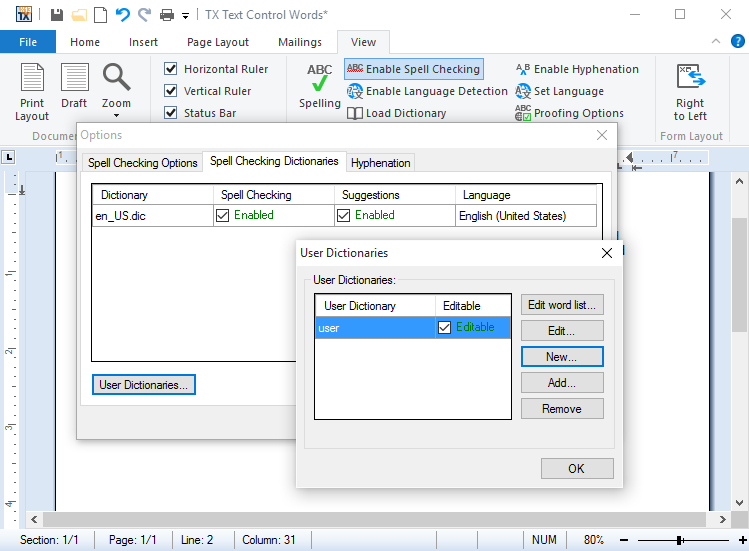Open quick access toolbar customize arrow
The image size is (749, 551).
(185, 16)
